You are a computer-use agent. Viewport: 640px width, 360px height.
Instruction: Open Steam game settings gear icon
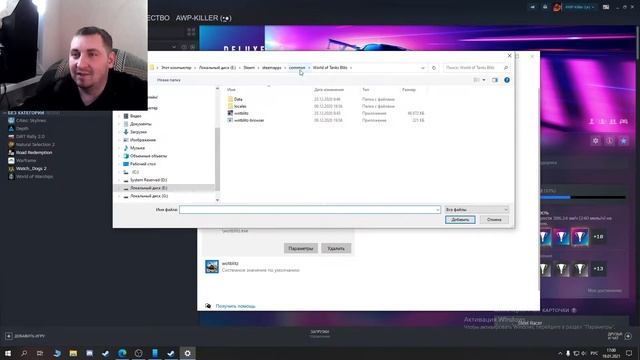pyautogui.click(x=596, y=140)
